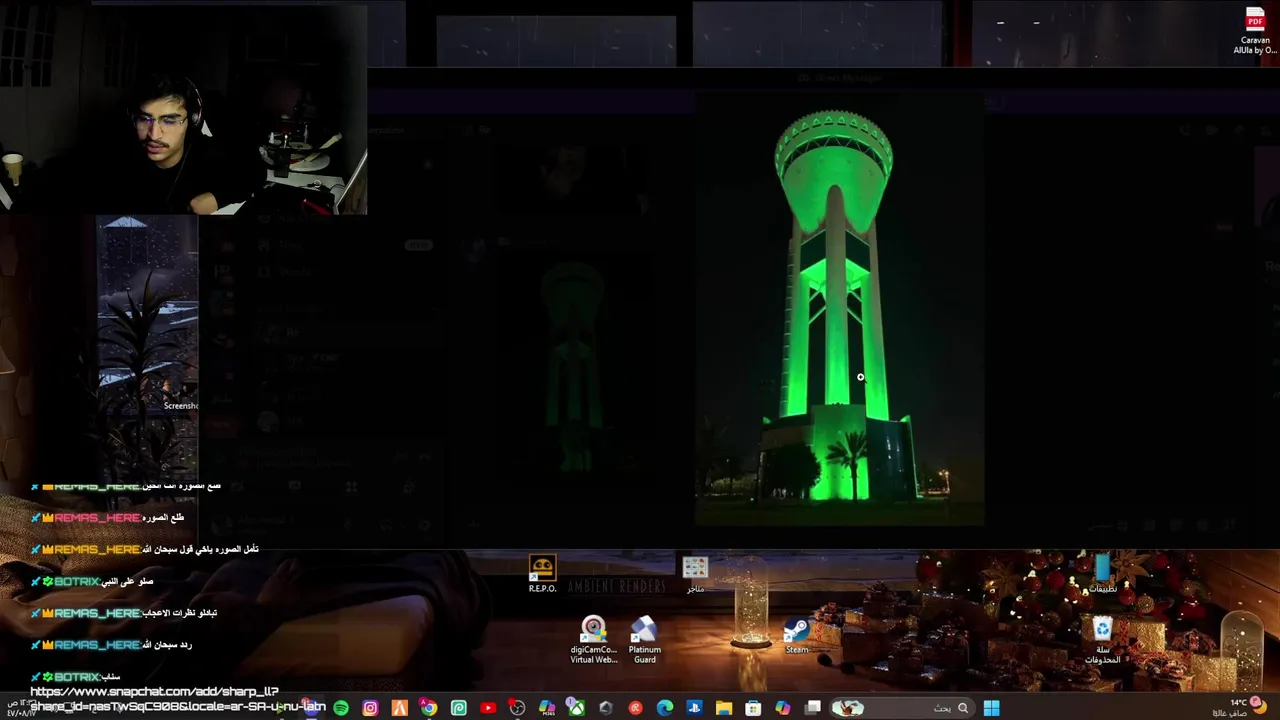
Task: Select the Caravan AlUla PDF file
Action: pyautogui.click(x=1255, y=31)
